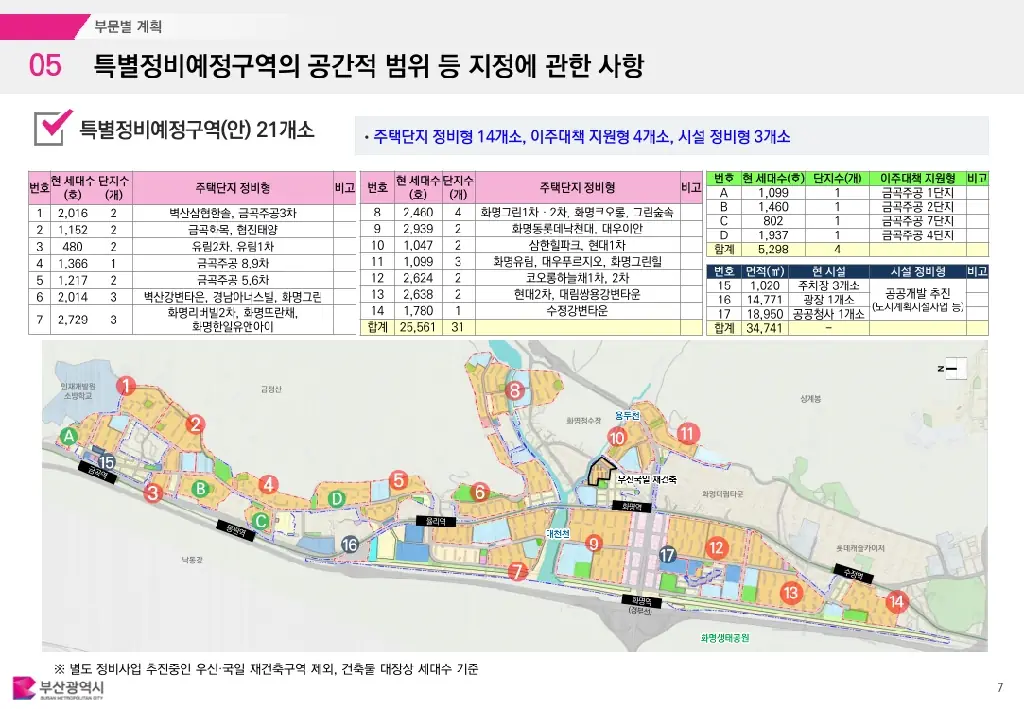The width and height of the screenshot is (1024, 709).
Task: Click dark blue map marker 17
Action: pos(668,555)
